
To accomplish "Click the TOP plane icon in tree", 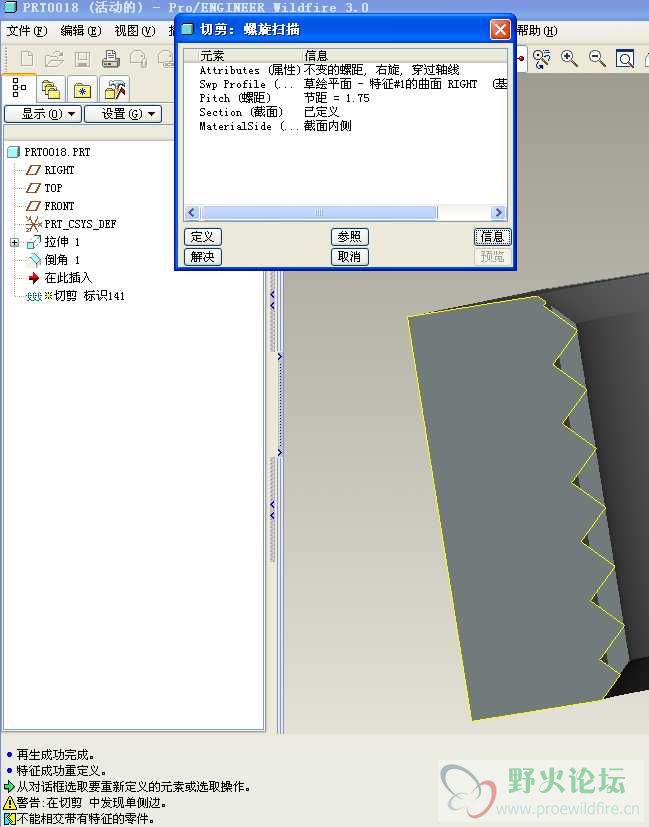I will click(33, 188).
